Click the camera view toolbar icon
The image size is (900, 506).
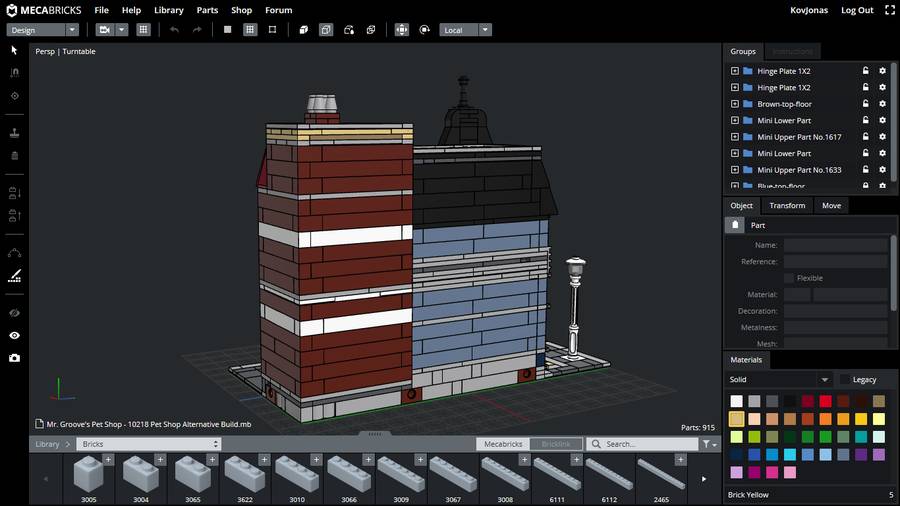[x=104, y=30]
